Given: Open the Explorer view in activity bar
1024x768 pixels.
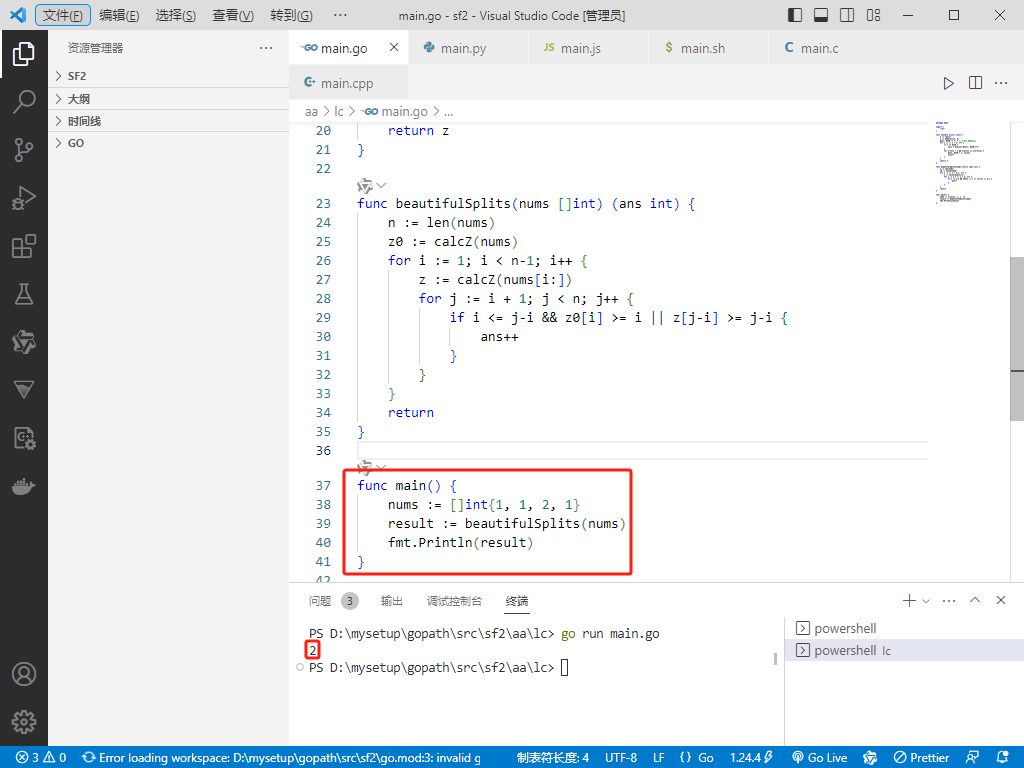Looking at the screenshot, I should point(24,54).
